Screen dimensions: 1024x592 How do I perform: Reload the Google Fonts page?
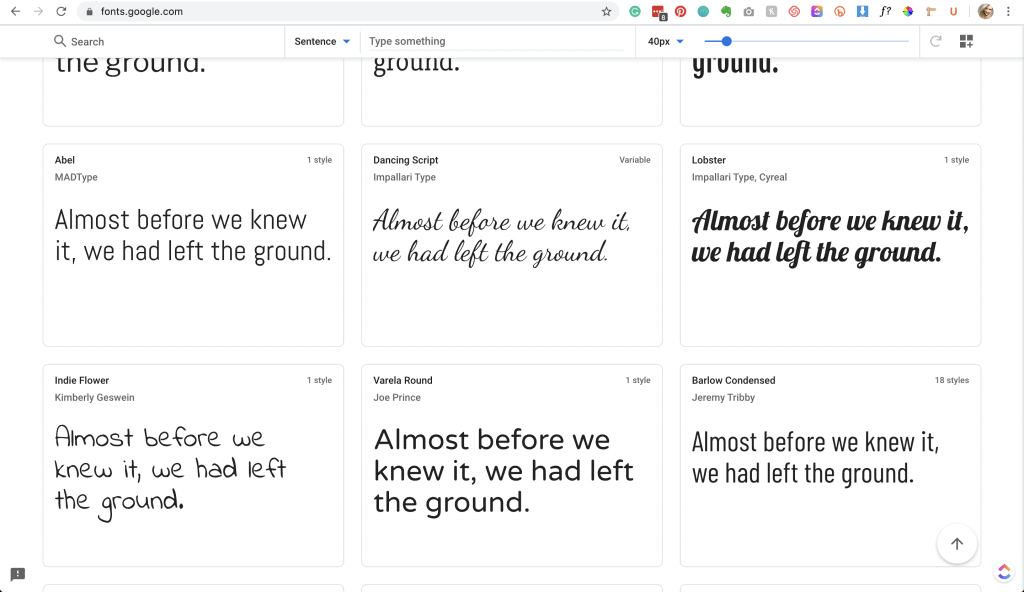[61, 11]
